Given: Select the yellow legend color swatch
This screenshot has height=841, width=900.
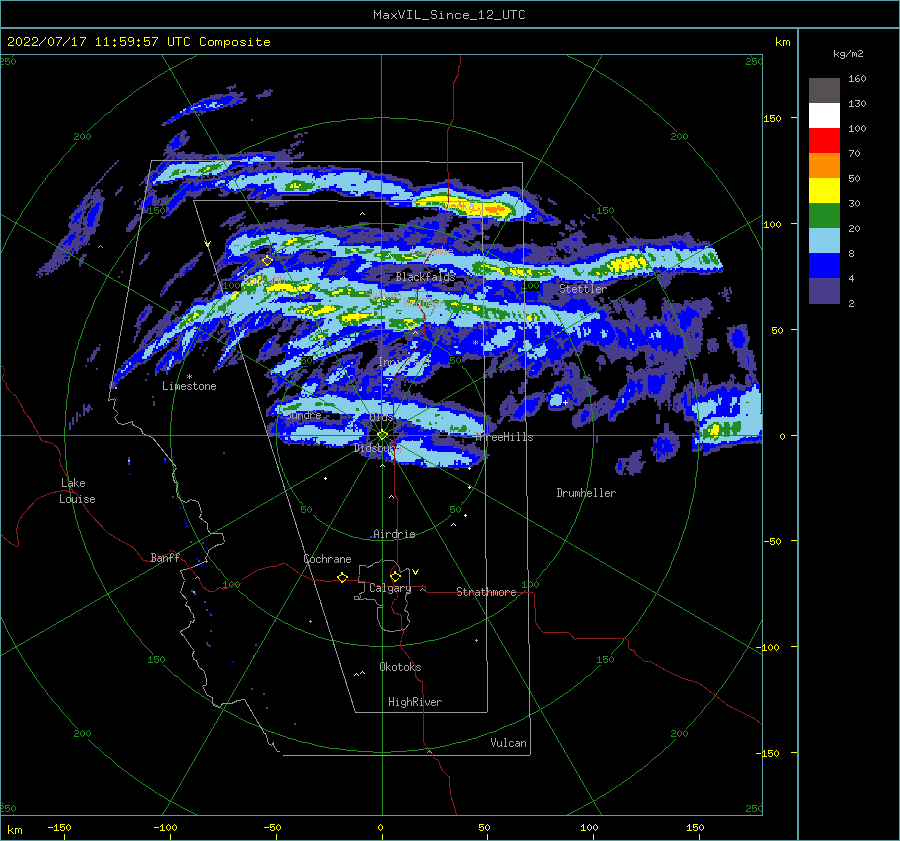Looking at the screenshot, I should 824,191.
